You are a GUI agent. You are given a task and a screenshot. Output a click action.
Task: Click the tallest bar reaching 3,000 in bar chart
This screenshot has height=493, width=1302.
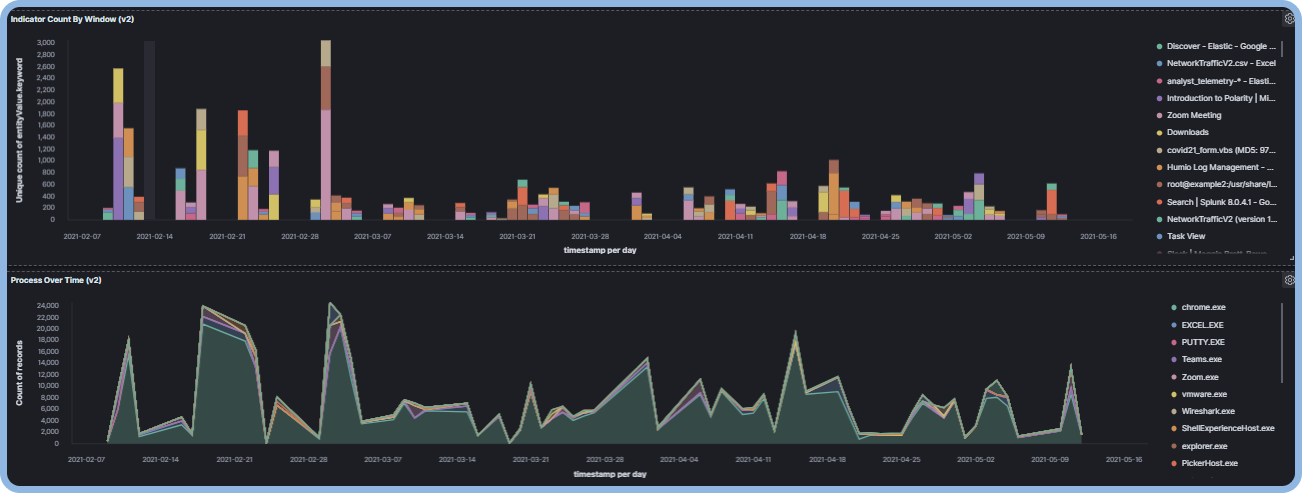pyautogui.click(x=325, y=130)
